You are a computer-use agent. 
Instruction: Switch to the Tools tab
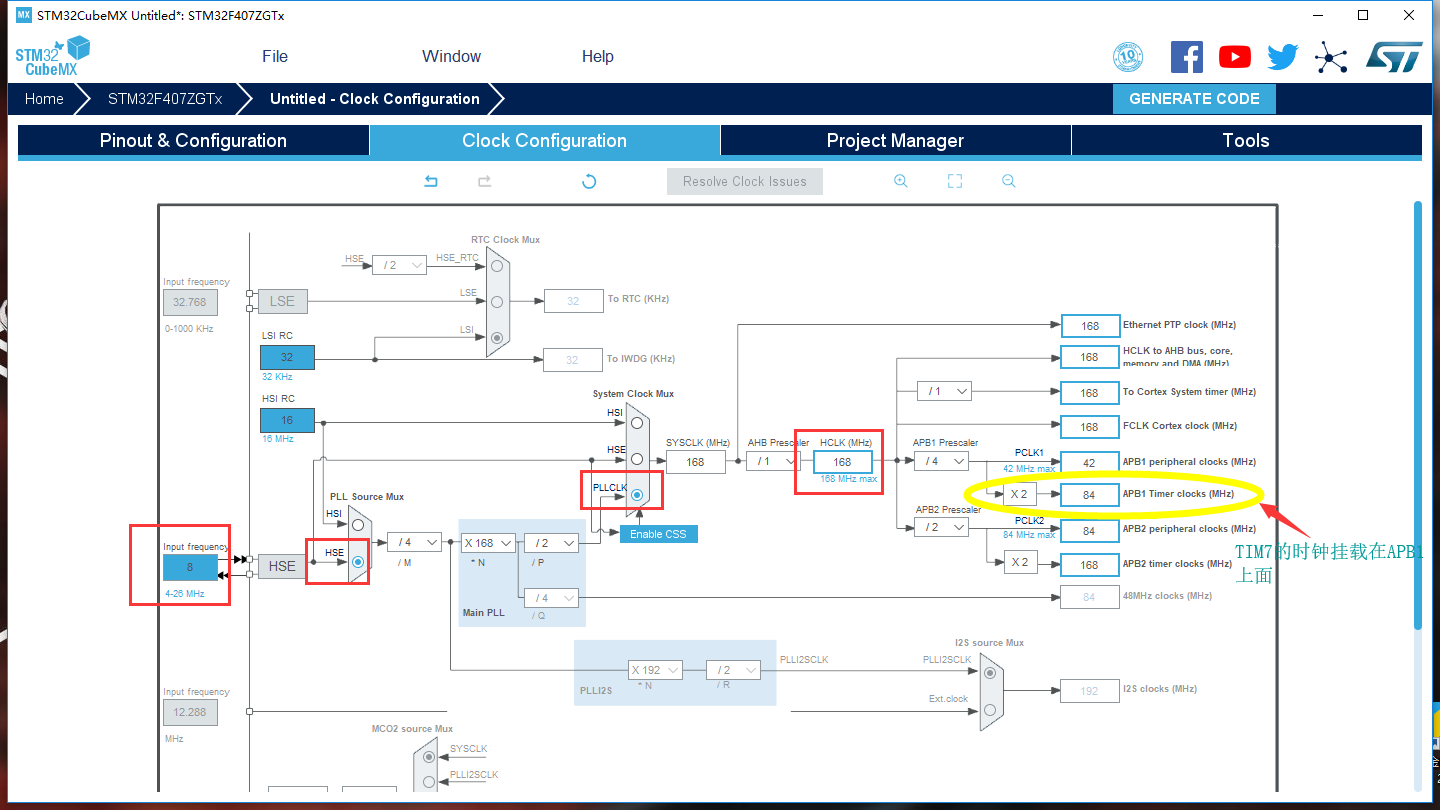tap(1246, 140)
